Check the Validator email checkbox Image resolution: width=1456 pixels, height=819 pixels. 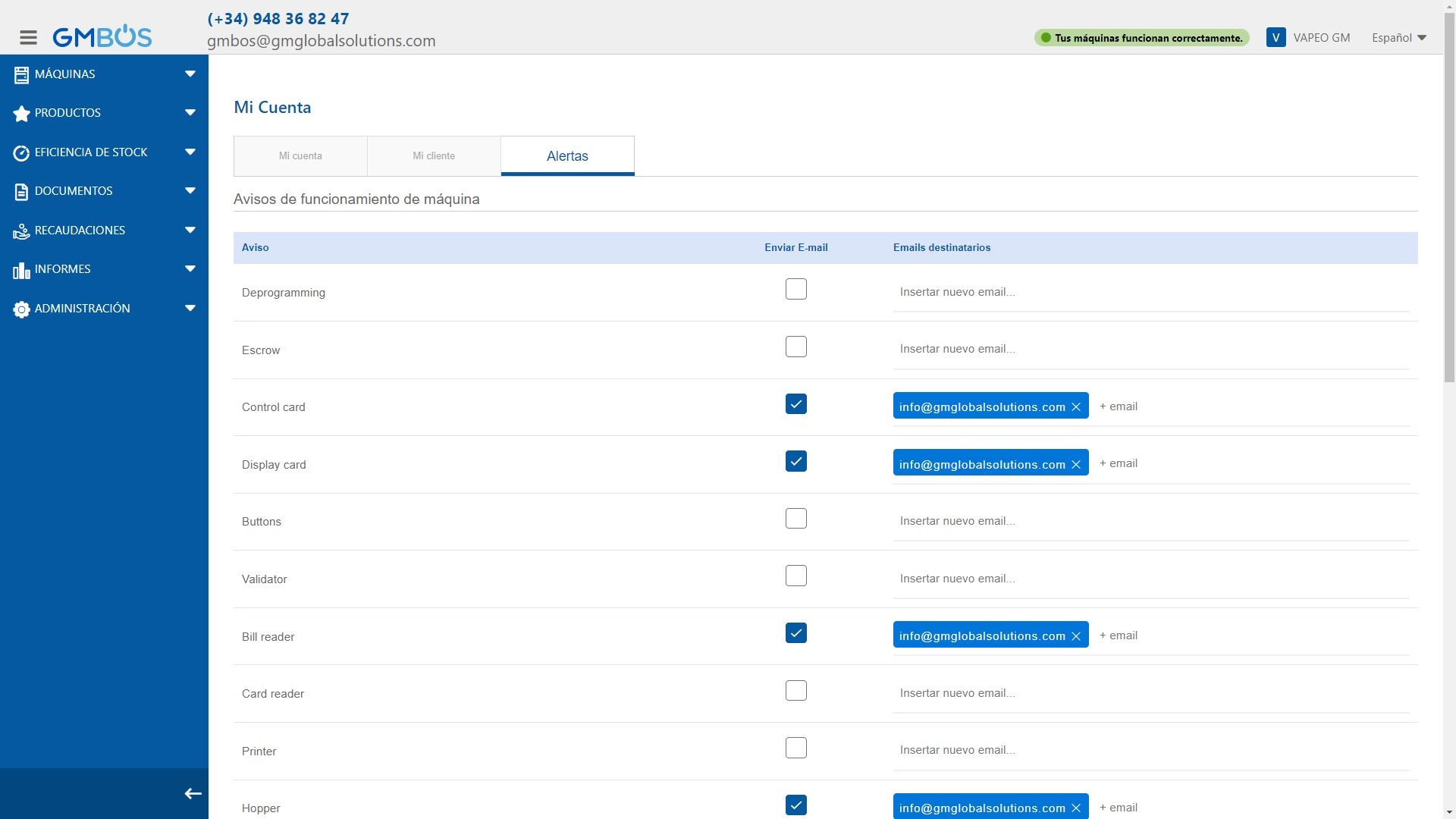point(795,576)
